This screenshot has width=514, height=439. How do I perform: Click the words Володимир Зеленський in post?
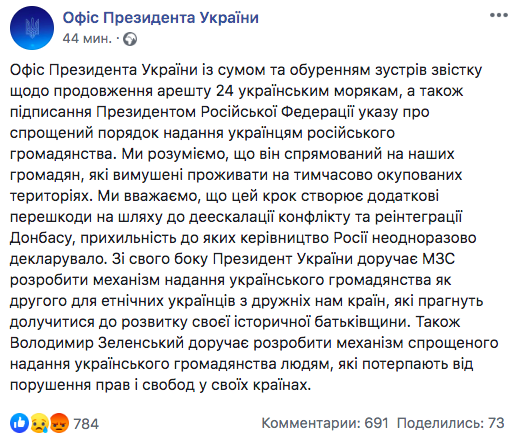[x=97, y=343]
